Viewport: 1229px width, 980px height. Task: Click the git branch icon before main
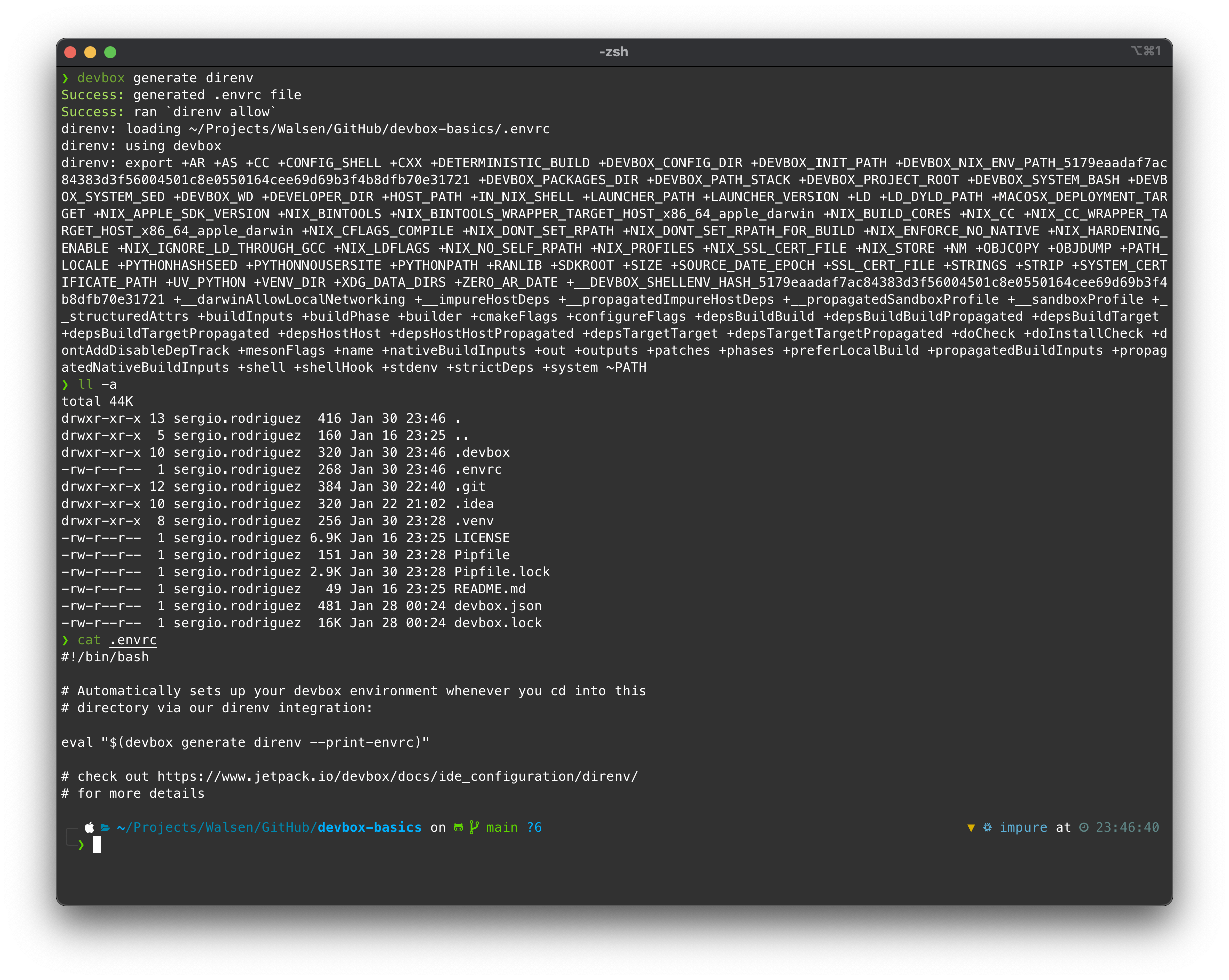point(474,827)
